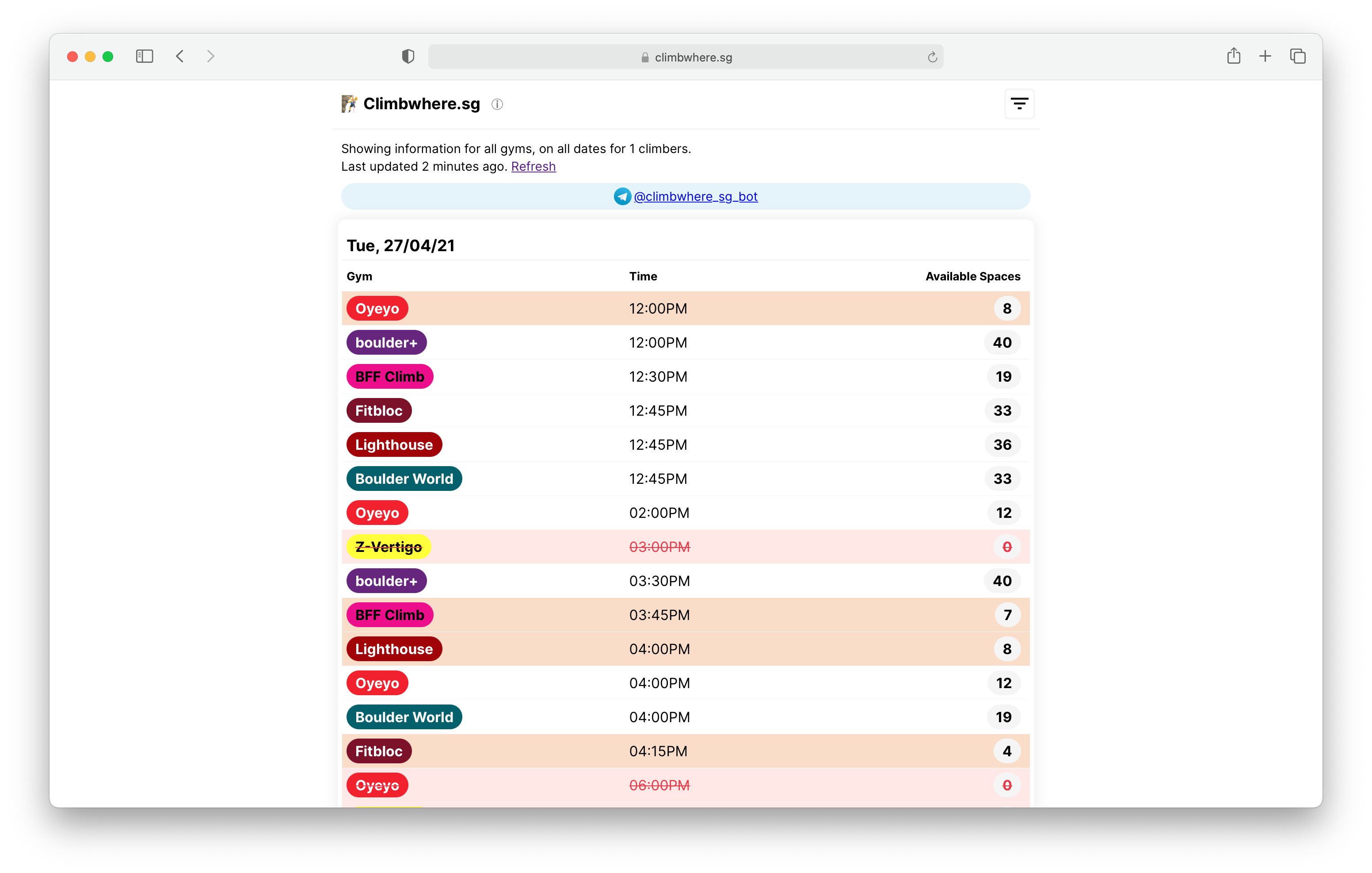The image size is (1372, 873).
Task: Click 7 spaces for BFF Climb 03:45PM
Action: coord(1007,615)
